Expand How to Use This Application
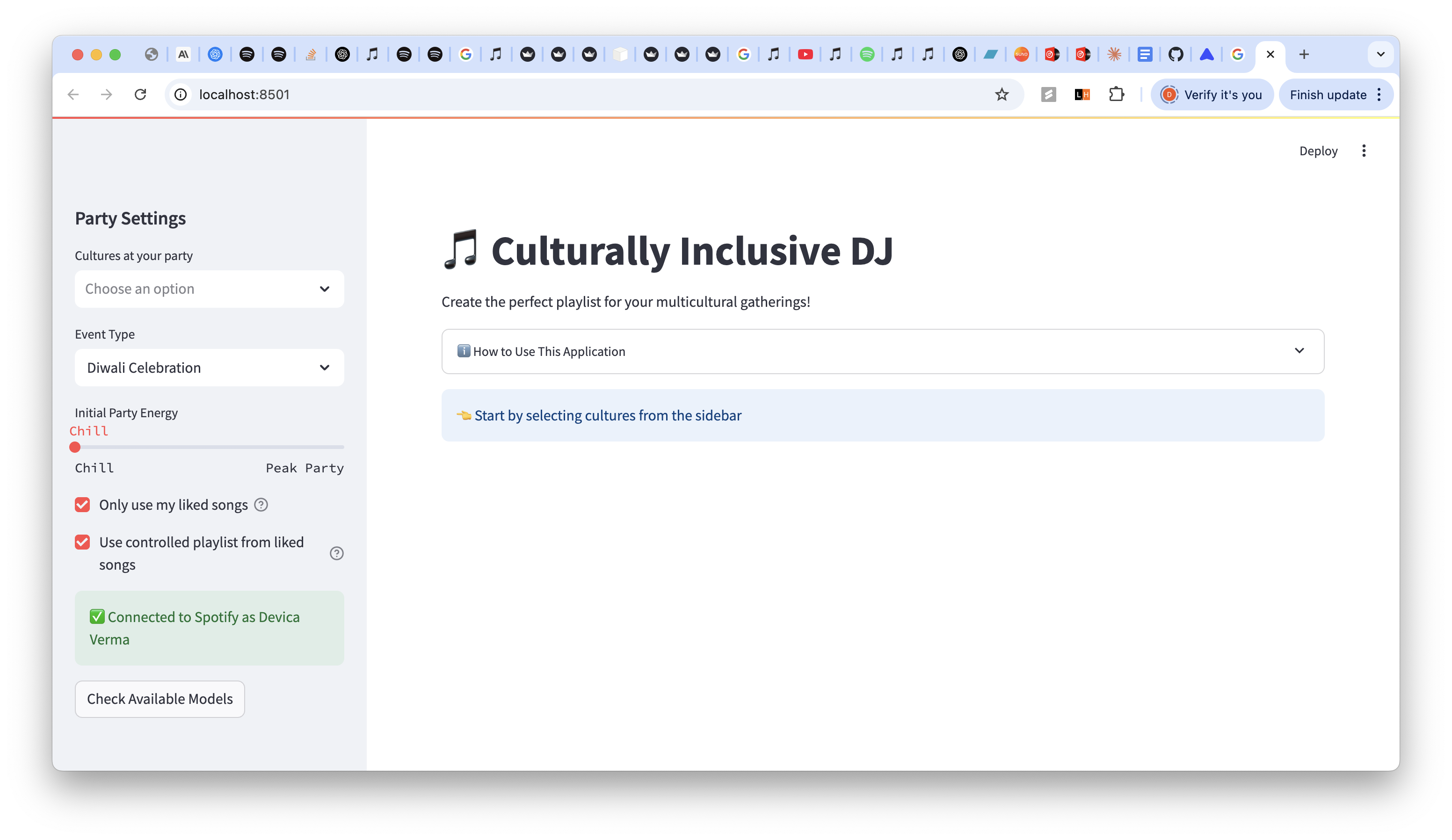 point(882,351)
